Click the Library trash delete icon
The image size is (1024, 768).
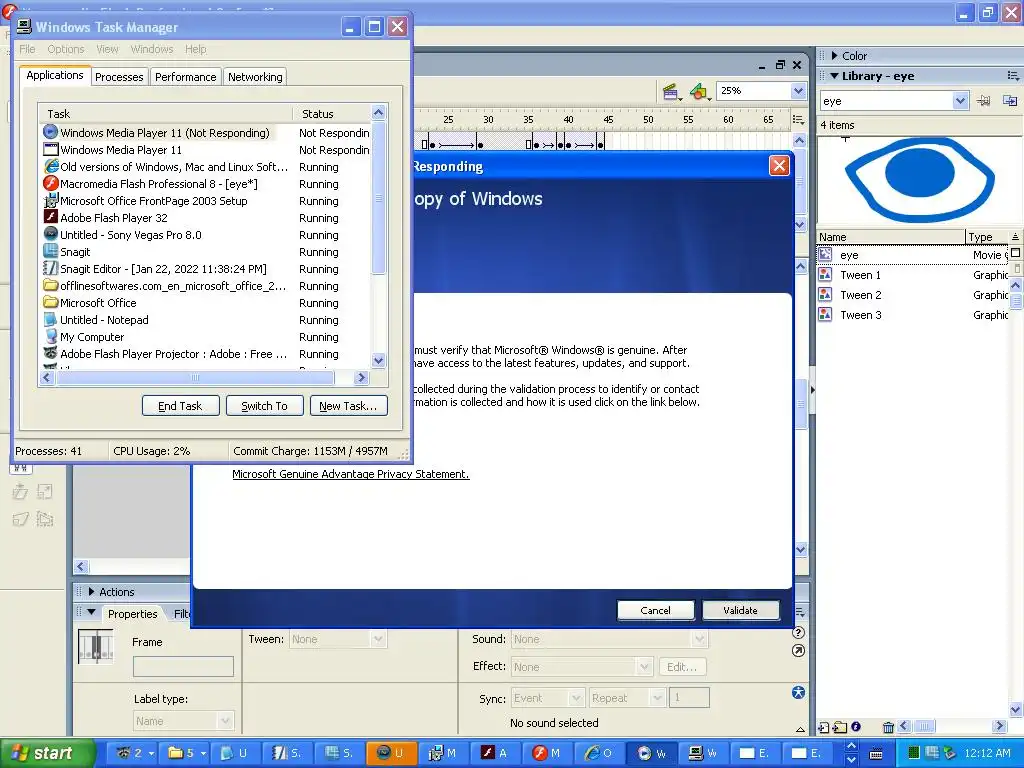(x=888, y=727)
